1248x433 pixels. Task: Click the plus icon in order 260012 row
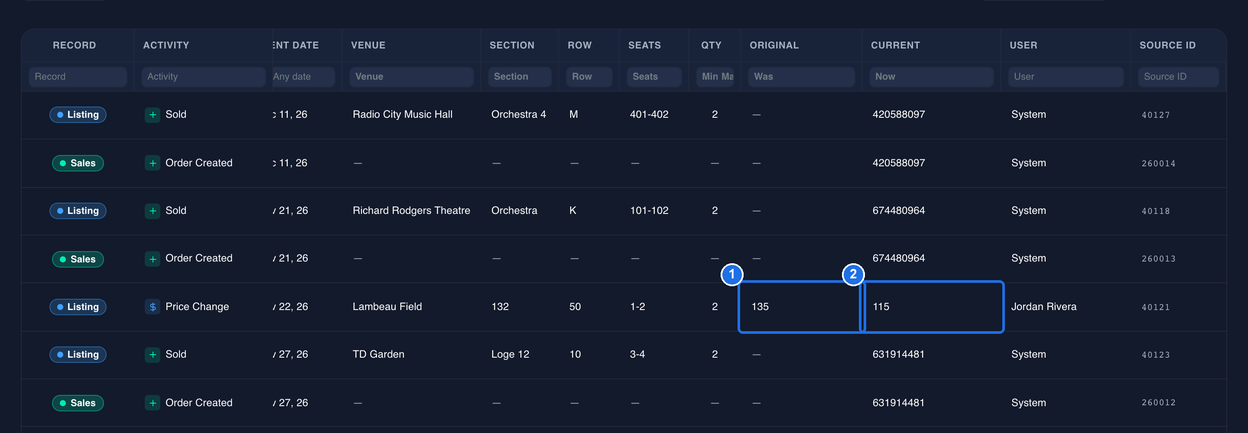(x=152, y=403)
